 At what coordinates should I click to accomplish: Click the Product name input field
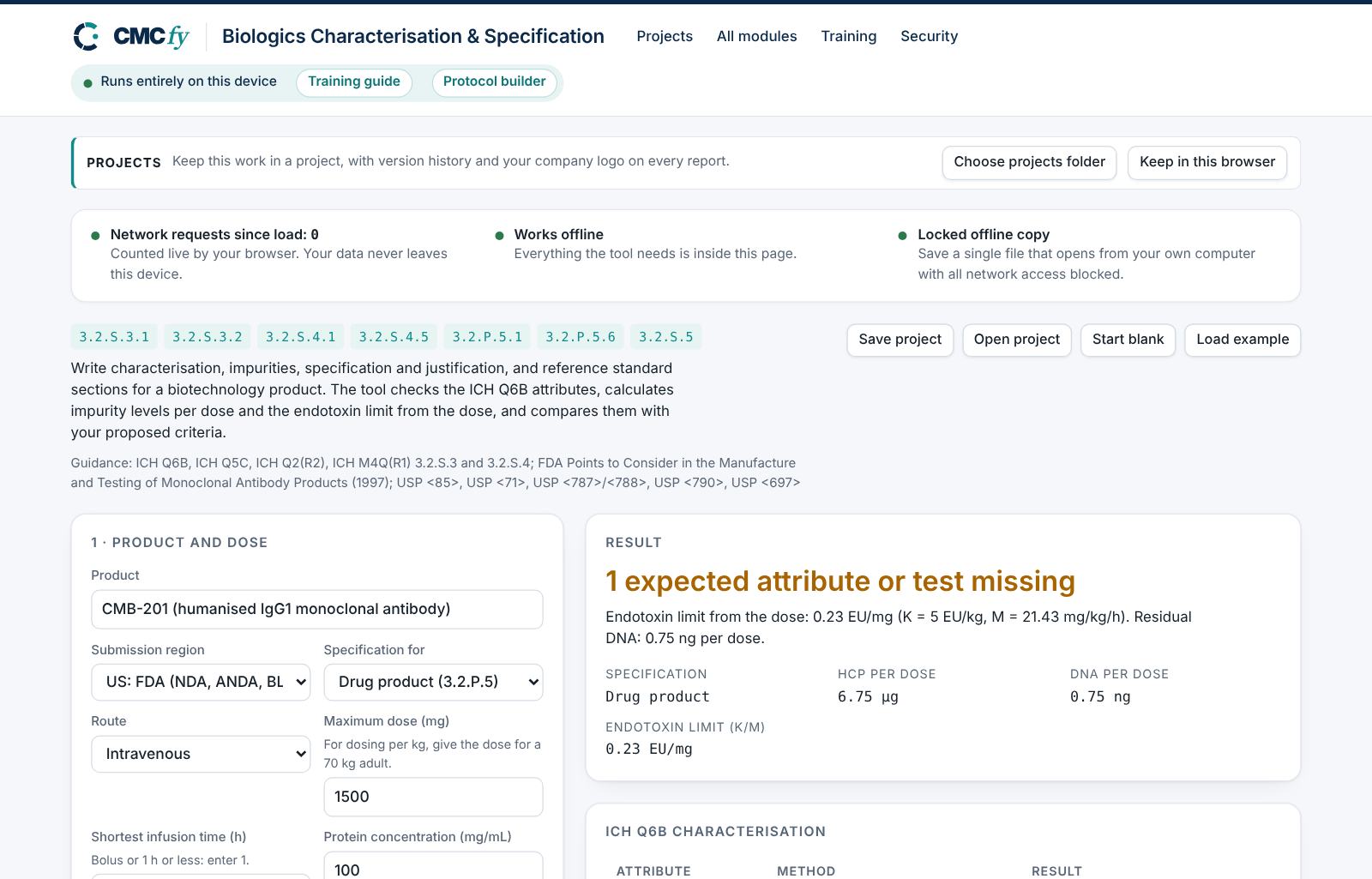click(317, 610)
